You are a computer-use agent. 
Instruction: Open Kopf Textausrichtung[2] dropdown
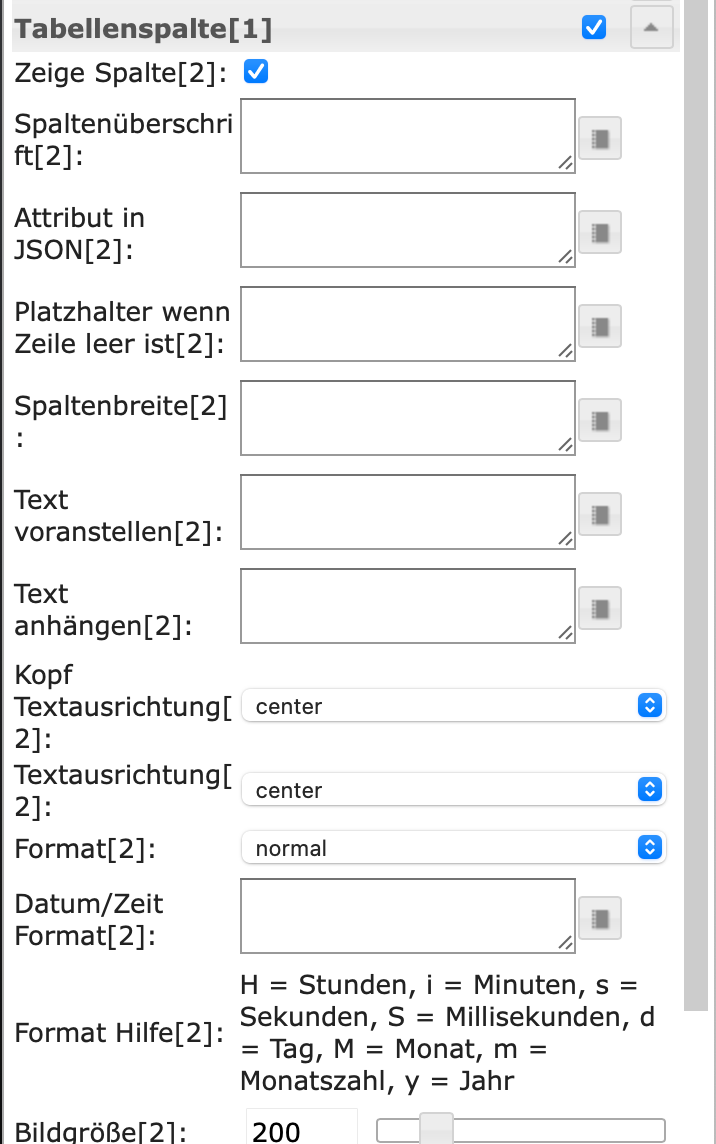coord(453,706)
